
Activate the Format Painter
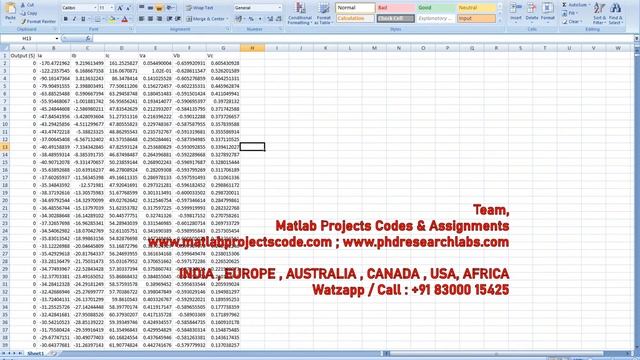pyautogui.click(x=38, y=21)
